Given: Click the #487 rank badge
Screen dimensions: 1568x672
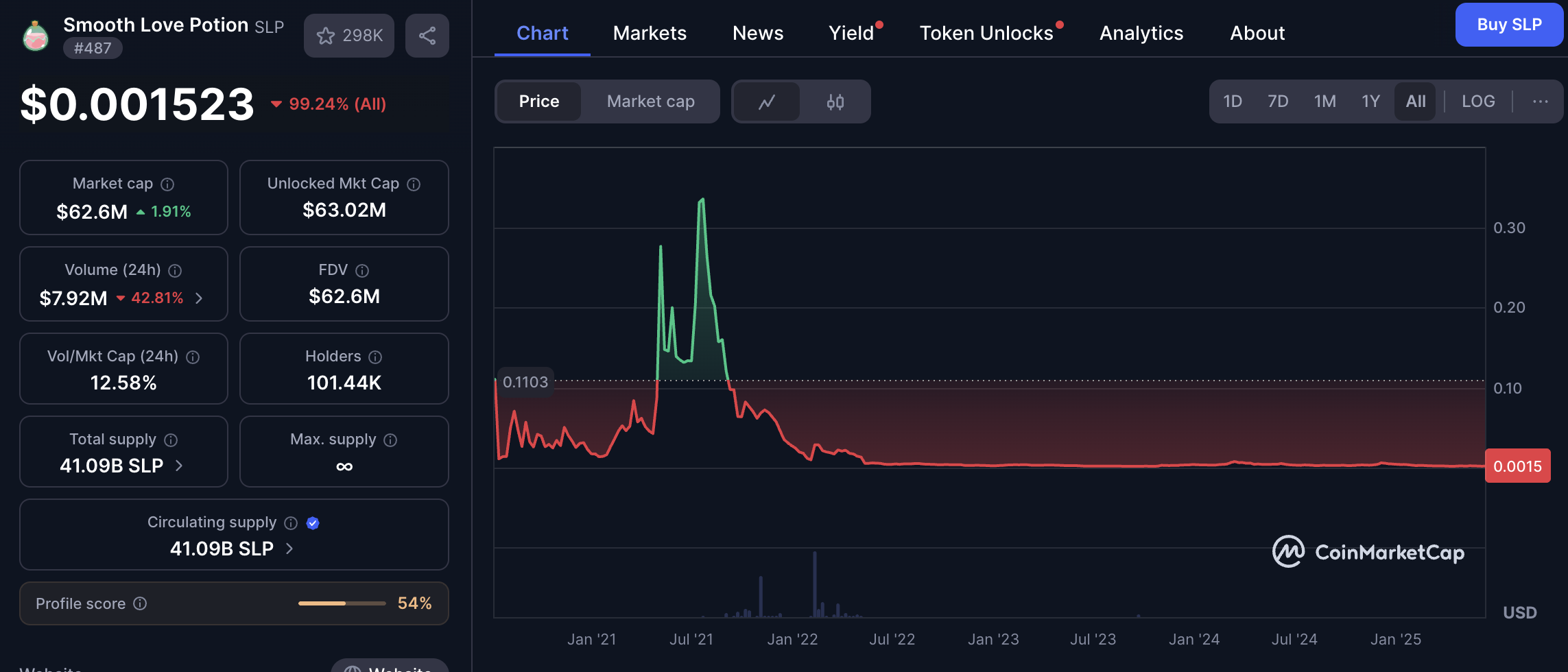Looking at the screenshot, I should pyautogui.click(x=93, y=48).
